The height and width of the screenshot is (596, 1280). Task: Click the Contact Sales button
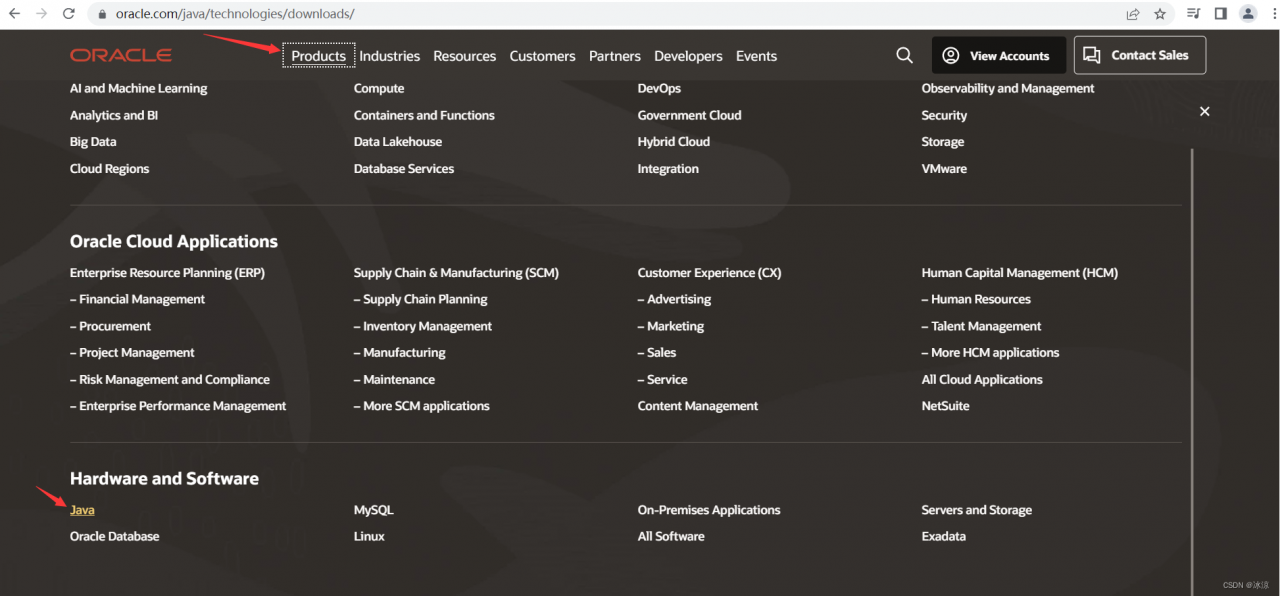point(1139,55)
